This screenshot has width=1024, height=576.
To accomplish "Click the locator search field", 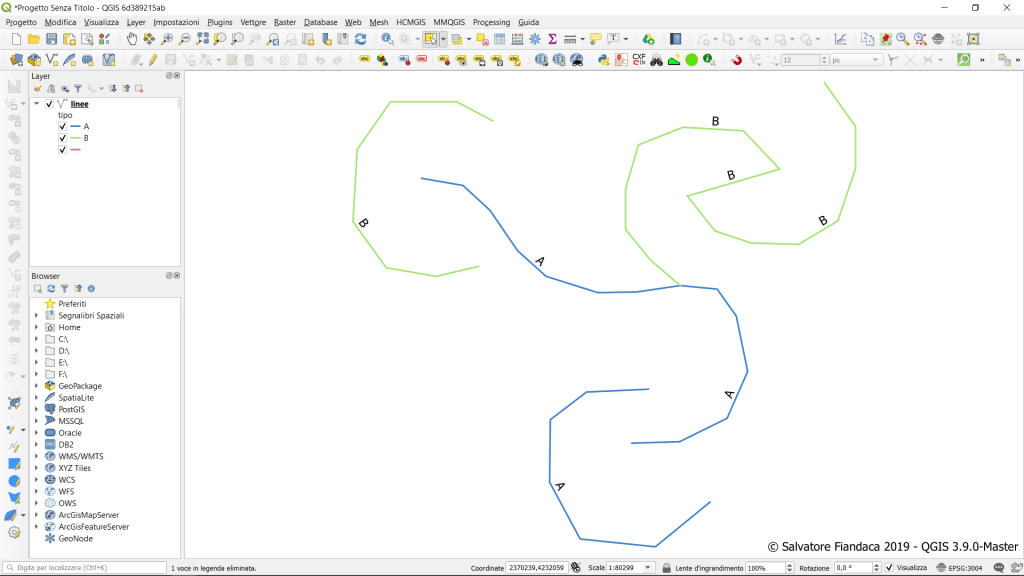I will point(85,568).
